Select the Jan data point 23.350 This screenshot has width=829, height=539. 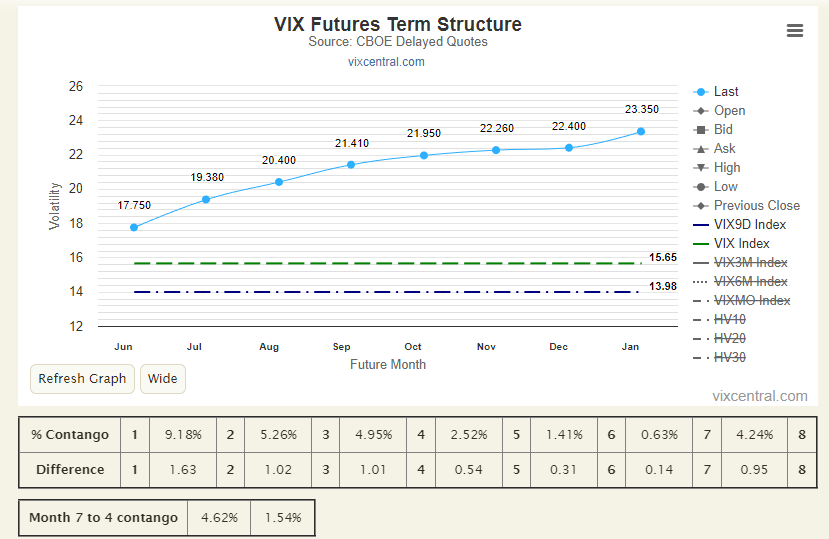coord(641,131)
